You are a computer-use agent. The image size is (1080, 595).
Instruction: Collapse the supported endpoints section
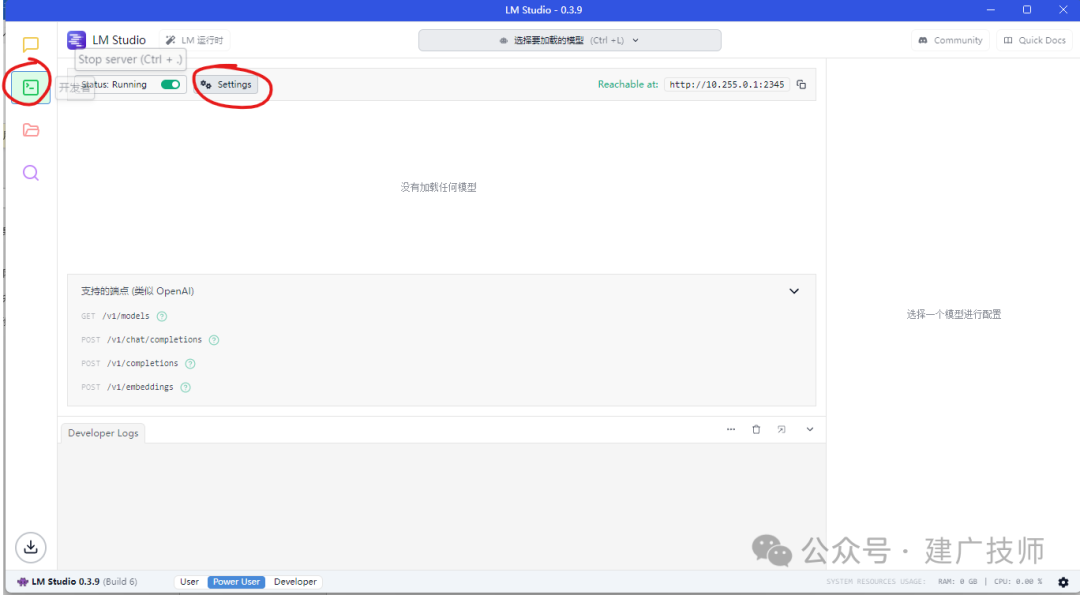794,291
